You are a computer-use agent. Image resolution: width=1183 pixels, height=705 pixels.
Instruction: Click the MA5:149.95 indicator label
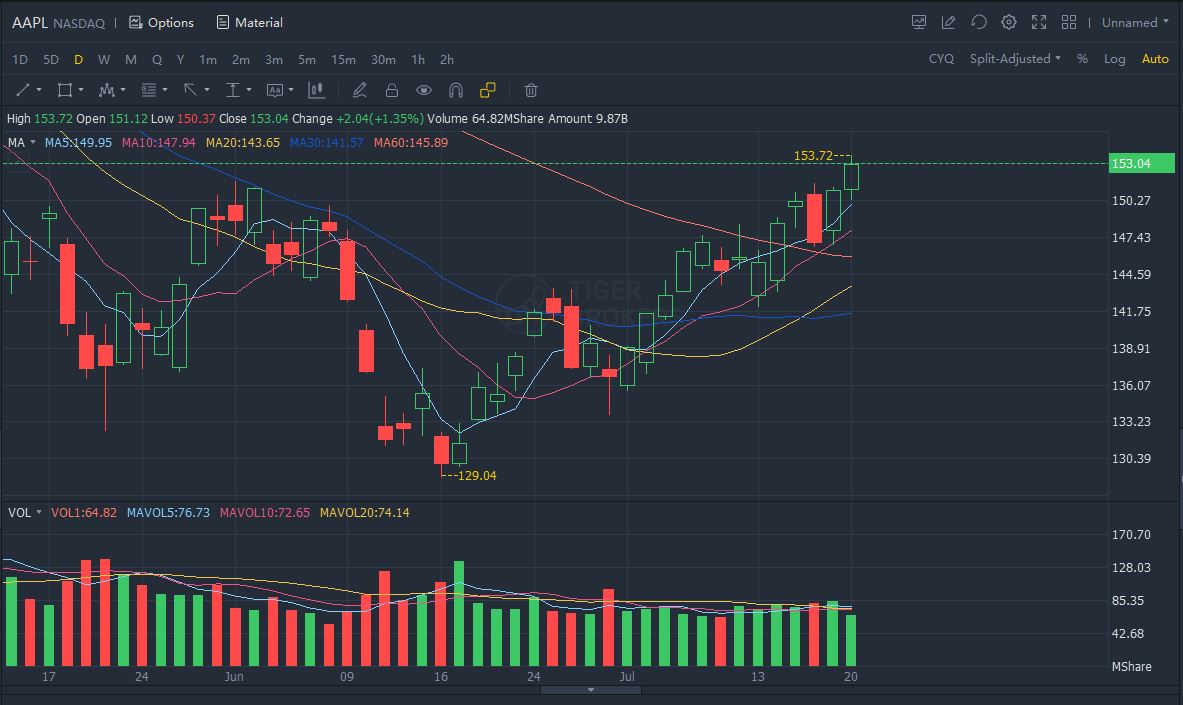[x=78, y=142]
